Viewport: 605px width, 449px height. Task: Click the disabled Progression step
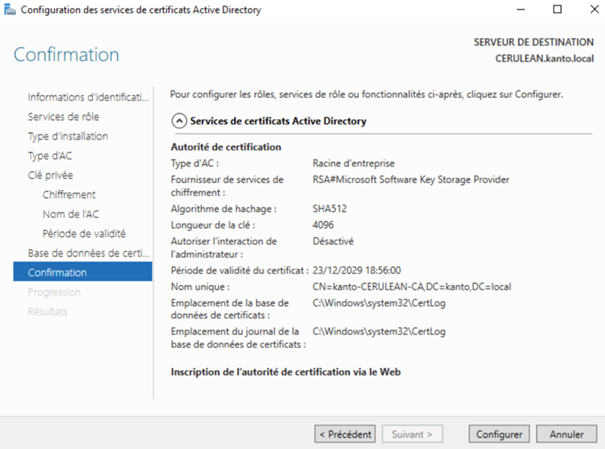coord(54,292)
